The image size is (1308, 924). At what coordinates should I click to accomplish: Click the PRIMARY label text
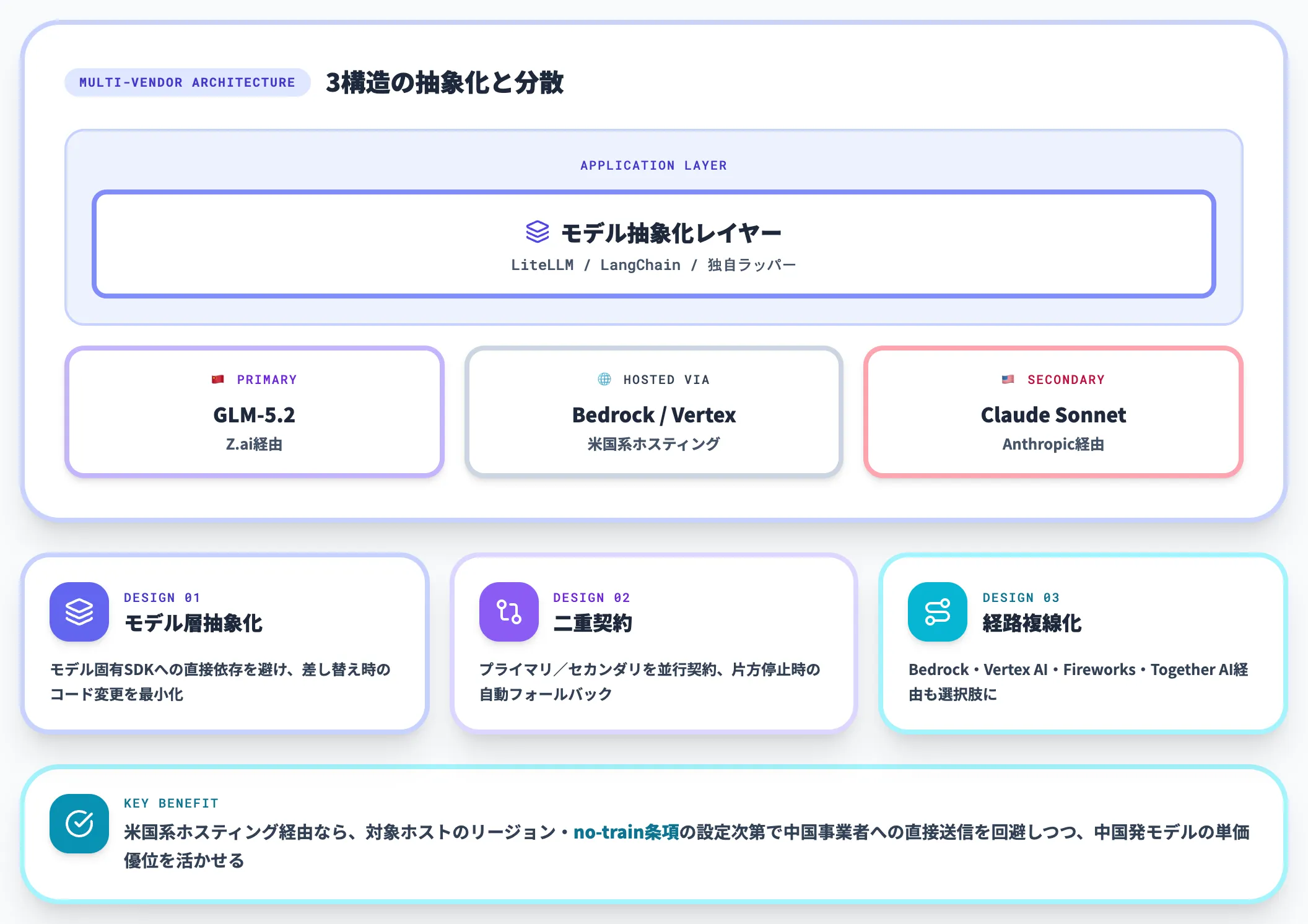tap(267, 380)
